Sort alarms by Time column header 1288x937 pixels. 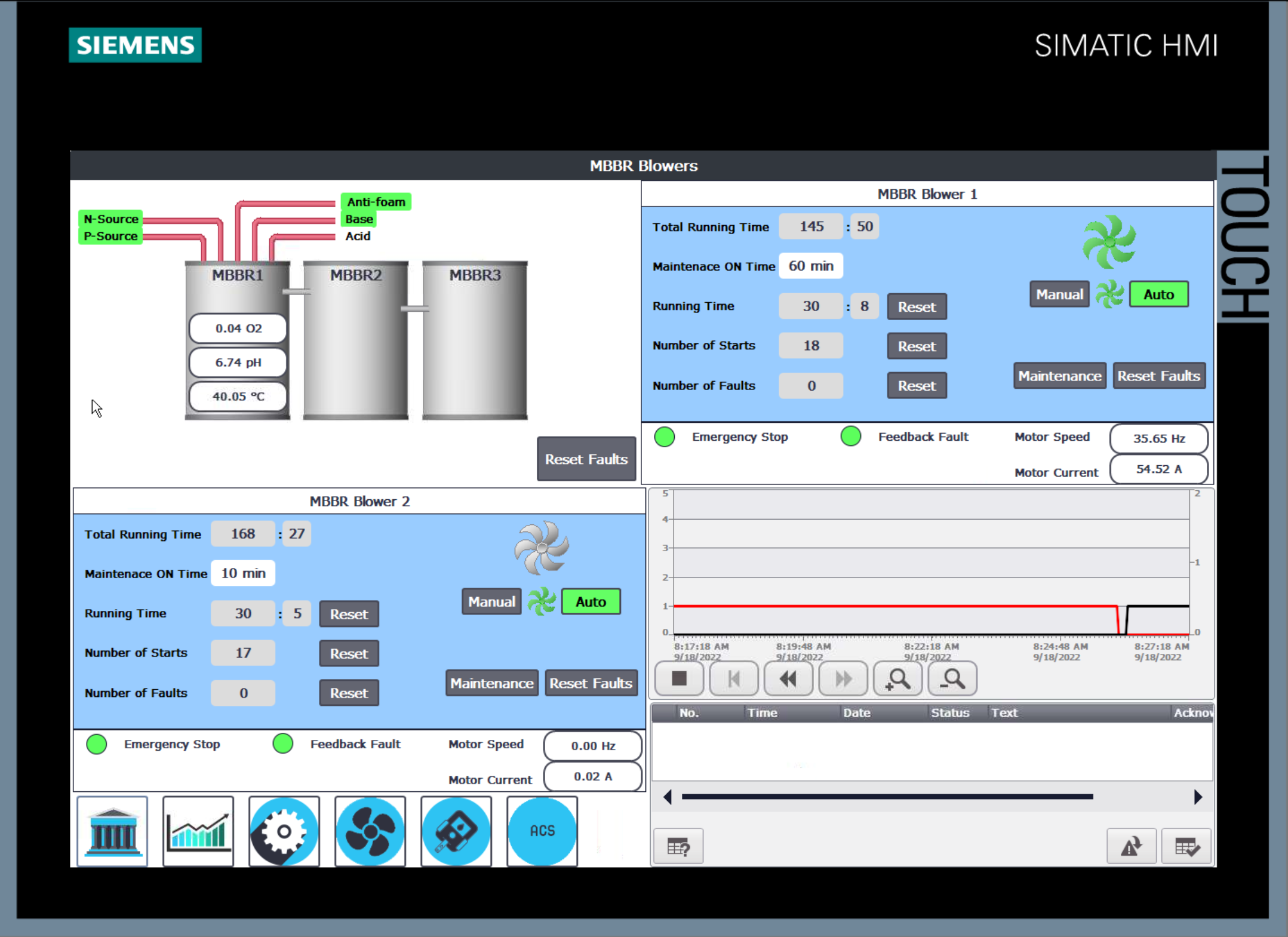point(762,712)
